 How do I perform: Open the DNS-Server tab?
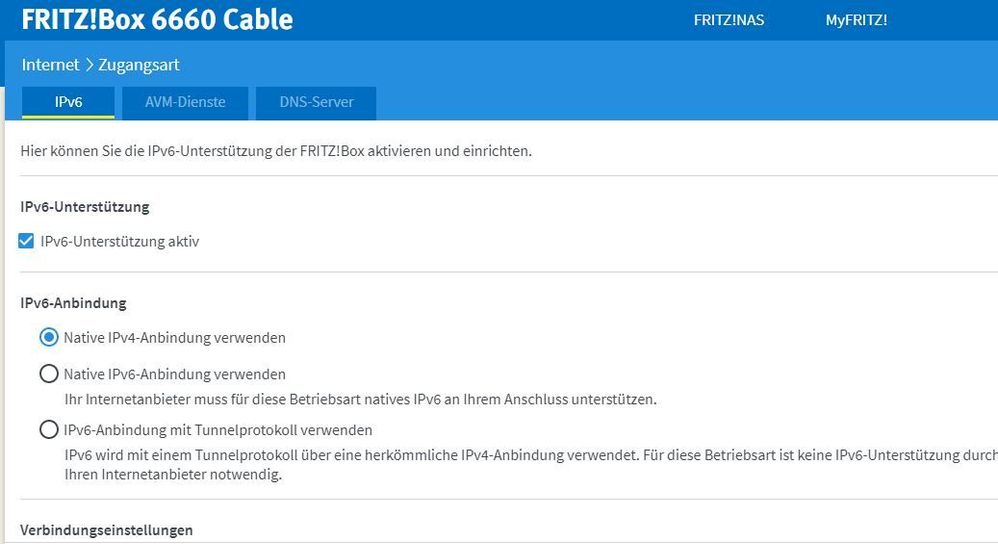315,102
